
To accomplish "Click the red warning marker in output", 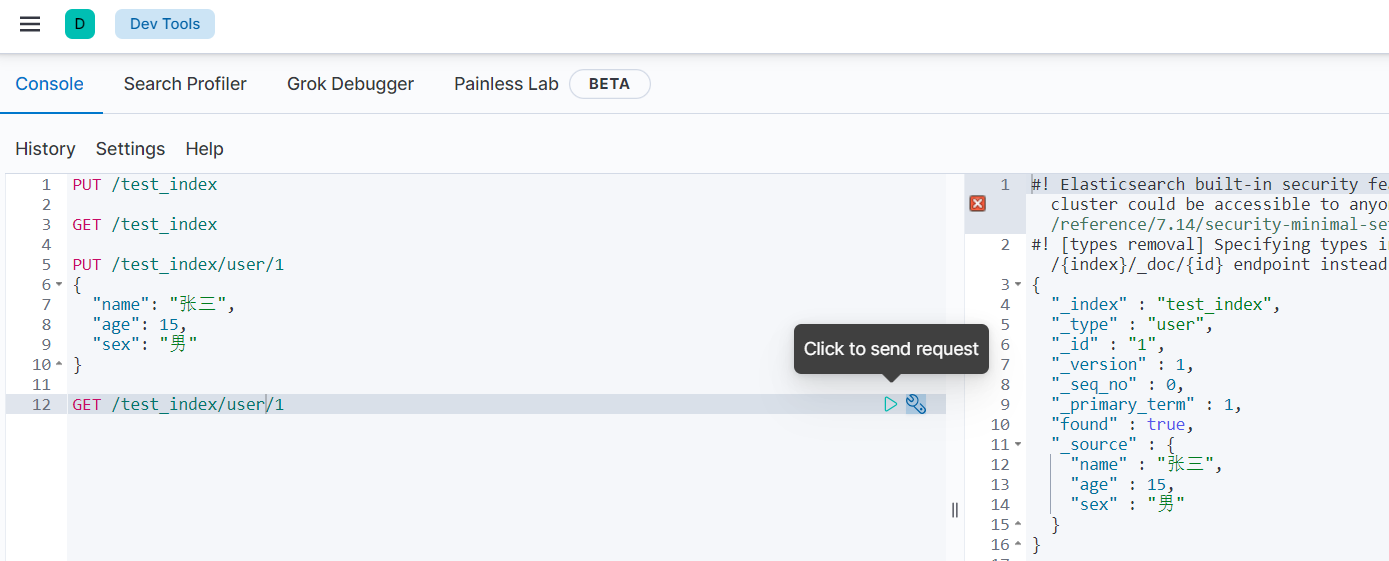I will [x=978, y=204].
